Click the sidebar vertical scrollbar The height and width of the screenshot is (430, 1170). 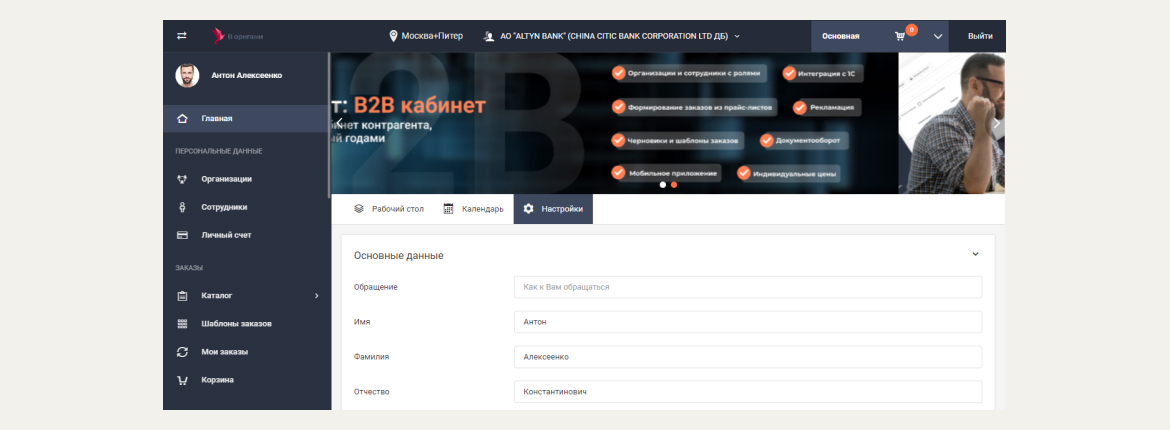[x=329, y=125]
